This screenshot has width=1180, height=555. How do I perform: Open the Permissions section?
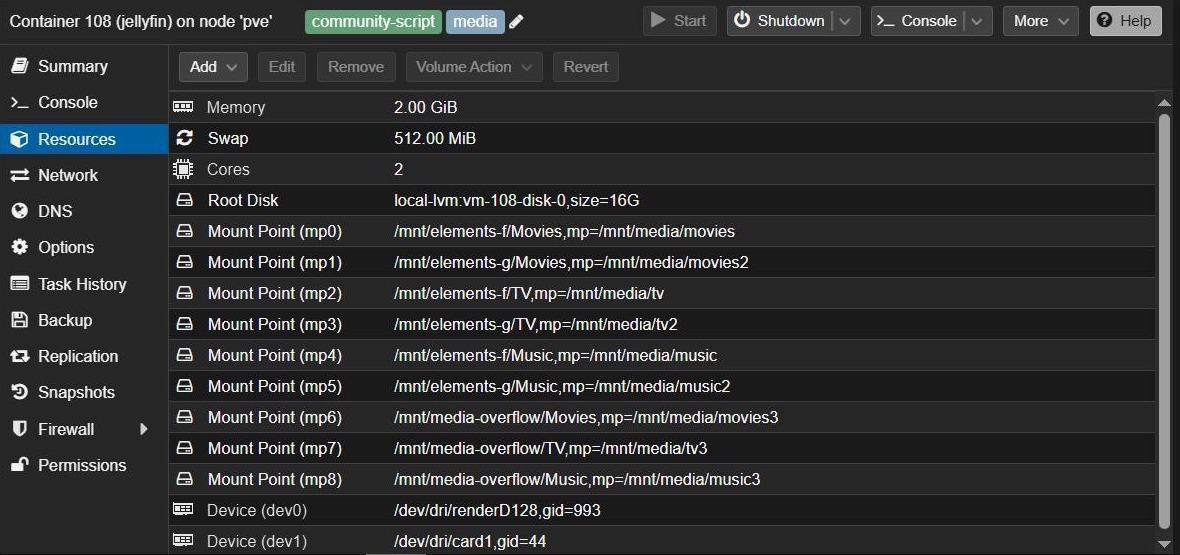(84, 465)
